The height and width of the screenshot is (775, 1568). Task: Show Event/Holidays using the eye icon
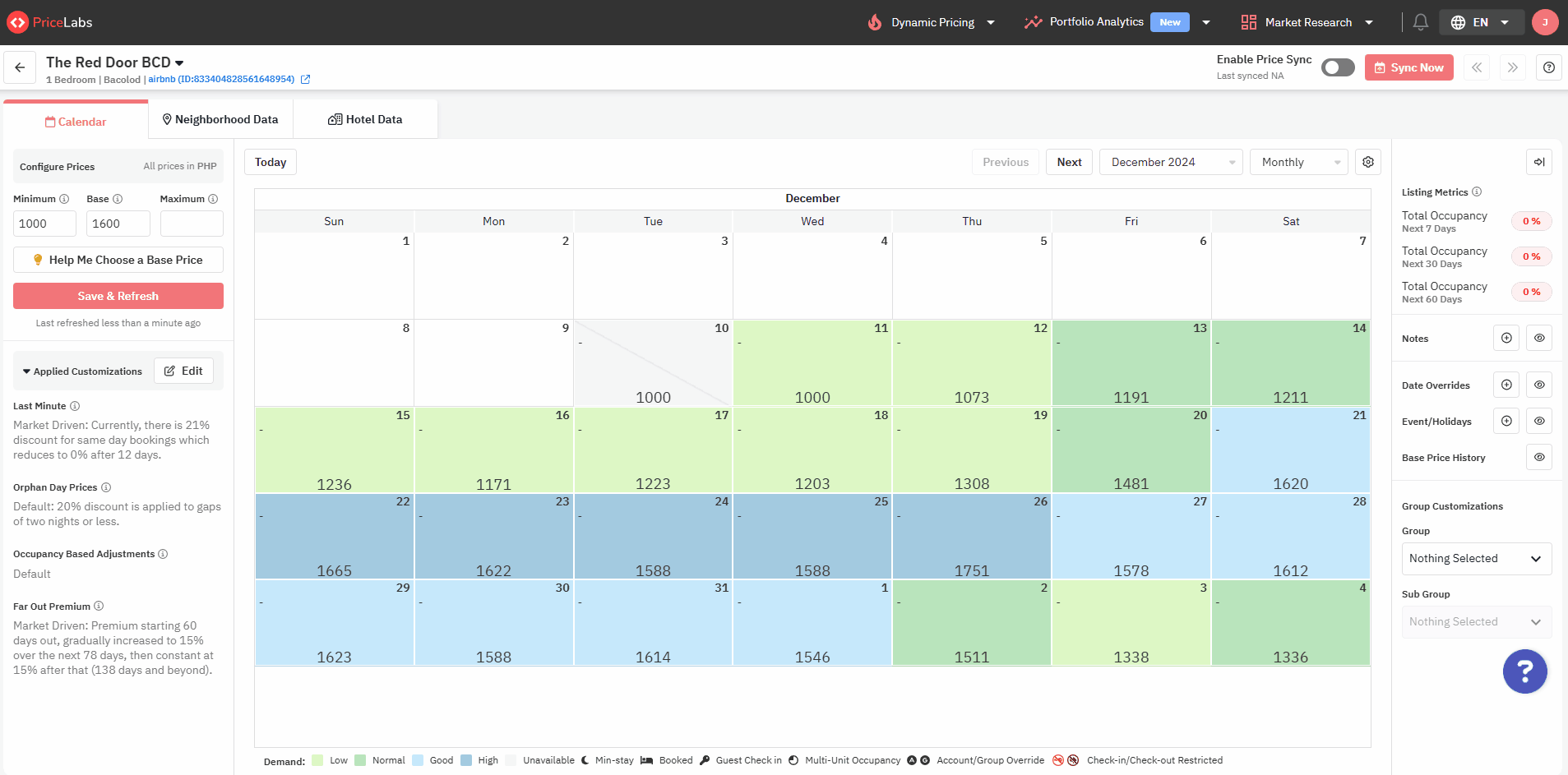pyautogui.click(x=1539, y=421)
